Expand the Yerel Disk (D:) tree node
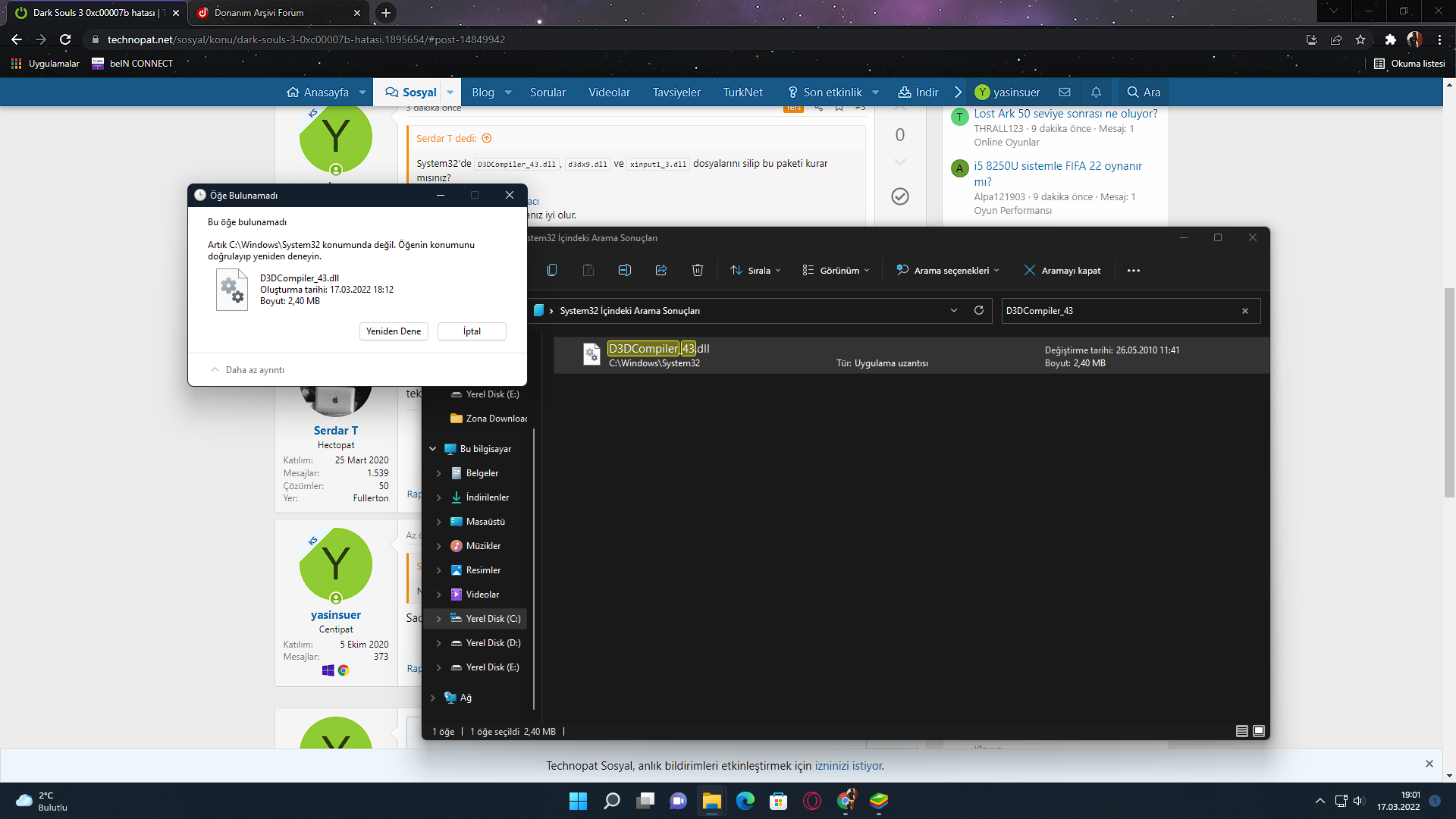The height and width of the screenshot is (819, 1456). click(x=438, y=643)
